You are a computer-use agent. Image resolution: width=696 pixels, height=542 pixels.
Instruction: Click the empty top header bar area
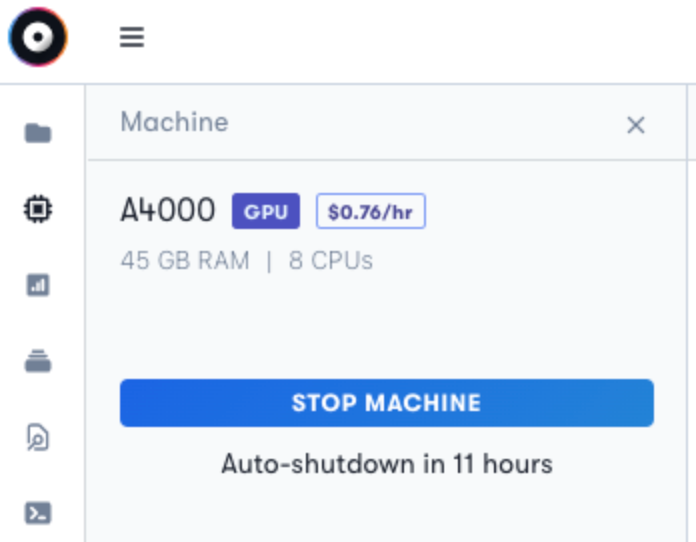(417, 40)
